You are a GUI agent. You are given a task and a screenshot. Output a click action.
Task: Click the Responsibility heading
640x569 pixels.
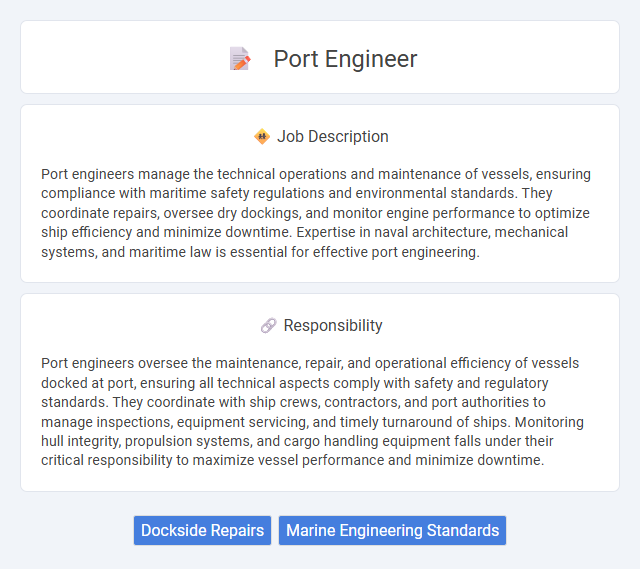pos(333,326)
